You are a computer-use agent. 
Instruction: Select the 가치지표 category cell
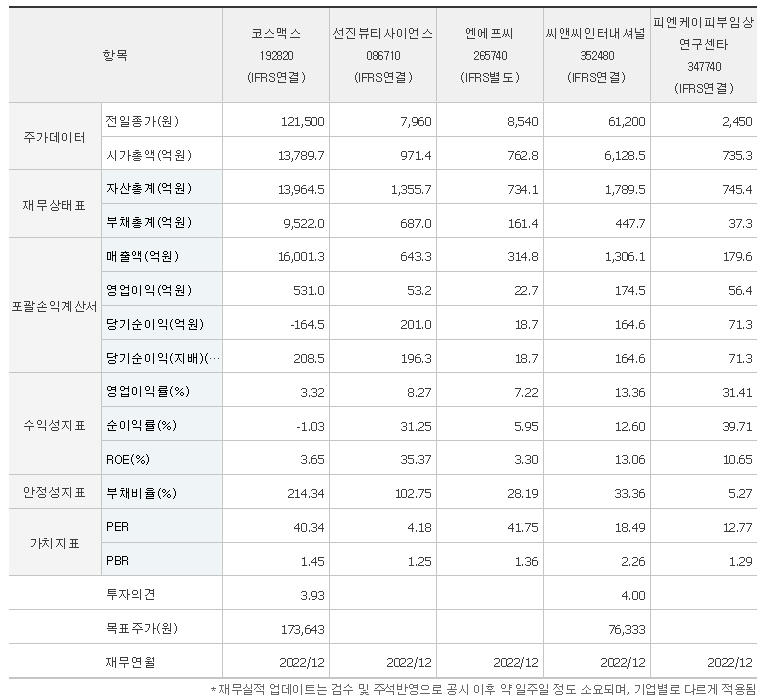55,543
